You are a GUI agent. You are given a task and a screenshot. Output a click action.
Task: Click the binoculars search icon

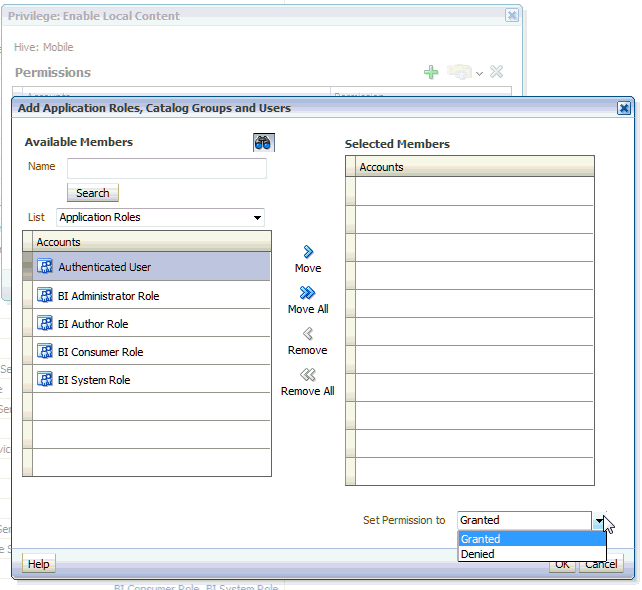[263, 142]
